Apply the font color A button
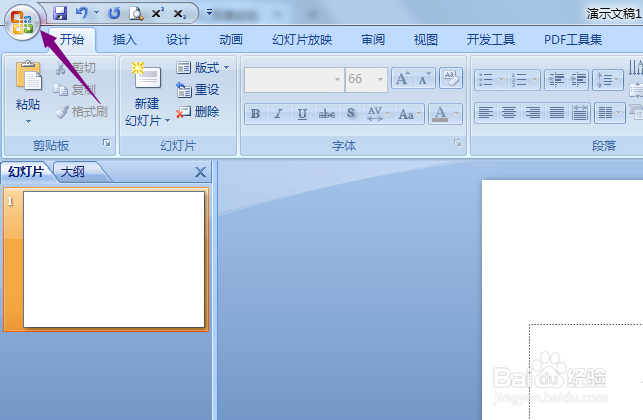 click(440, 114)
